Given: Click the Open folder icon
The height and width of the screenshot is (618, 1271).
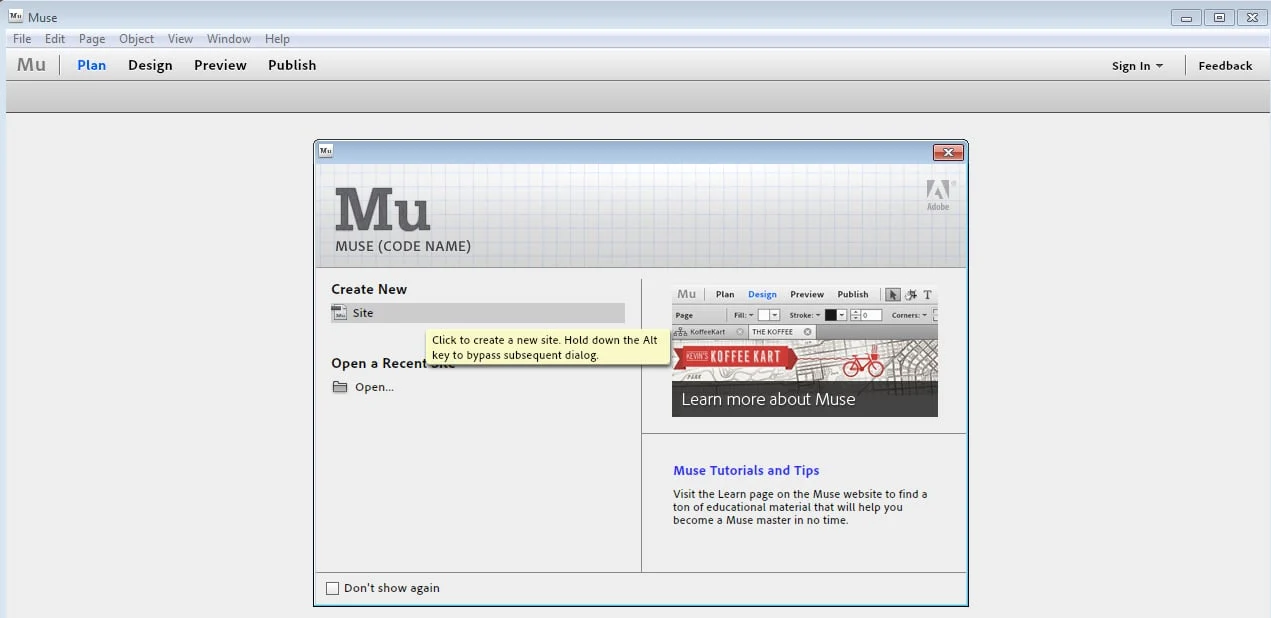Looking at the screenshot, I should [x=340, y=387].
